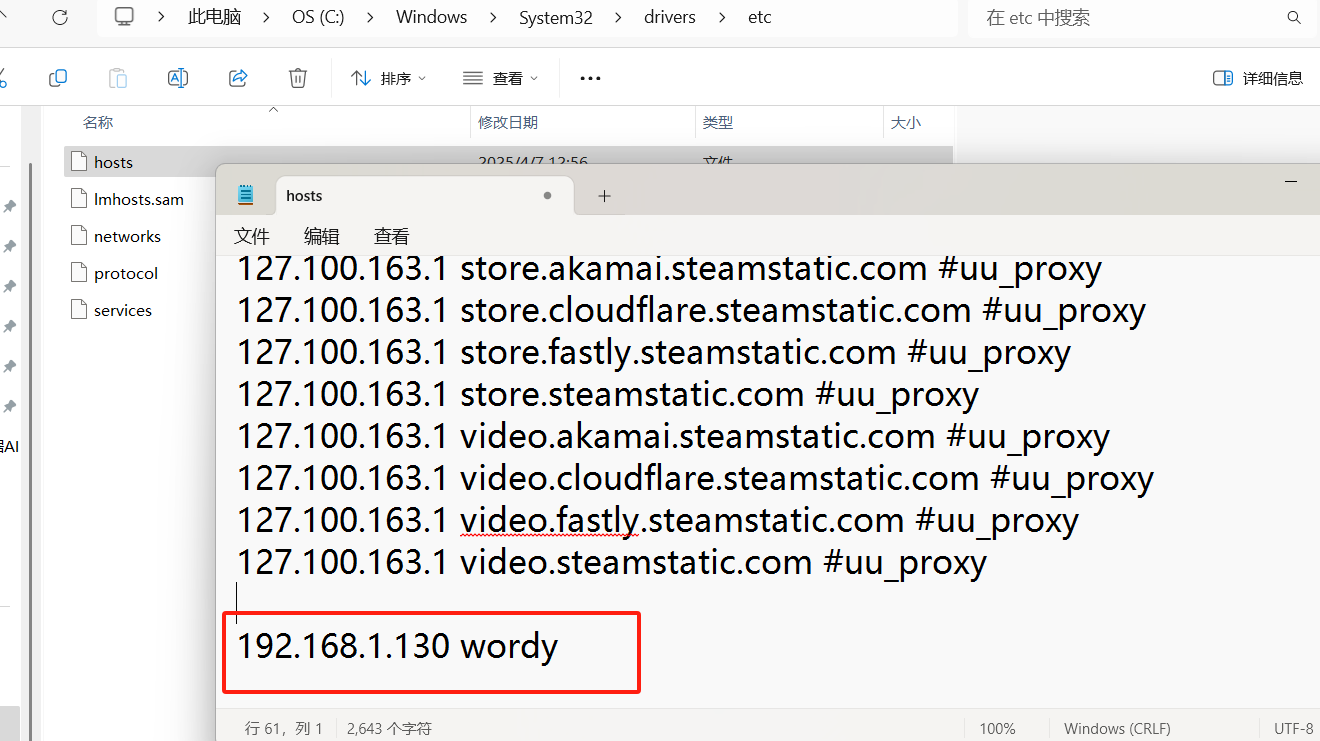The height and width of the screenshot is (741, 1320).
Task: Go to 此电脑 in the breadcrumb
Action: pos(214,17)
